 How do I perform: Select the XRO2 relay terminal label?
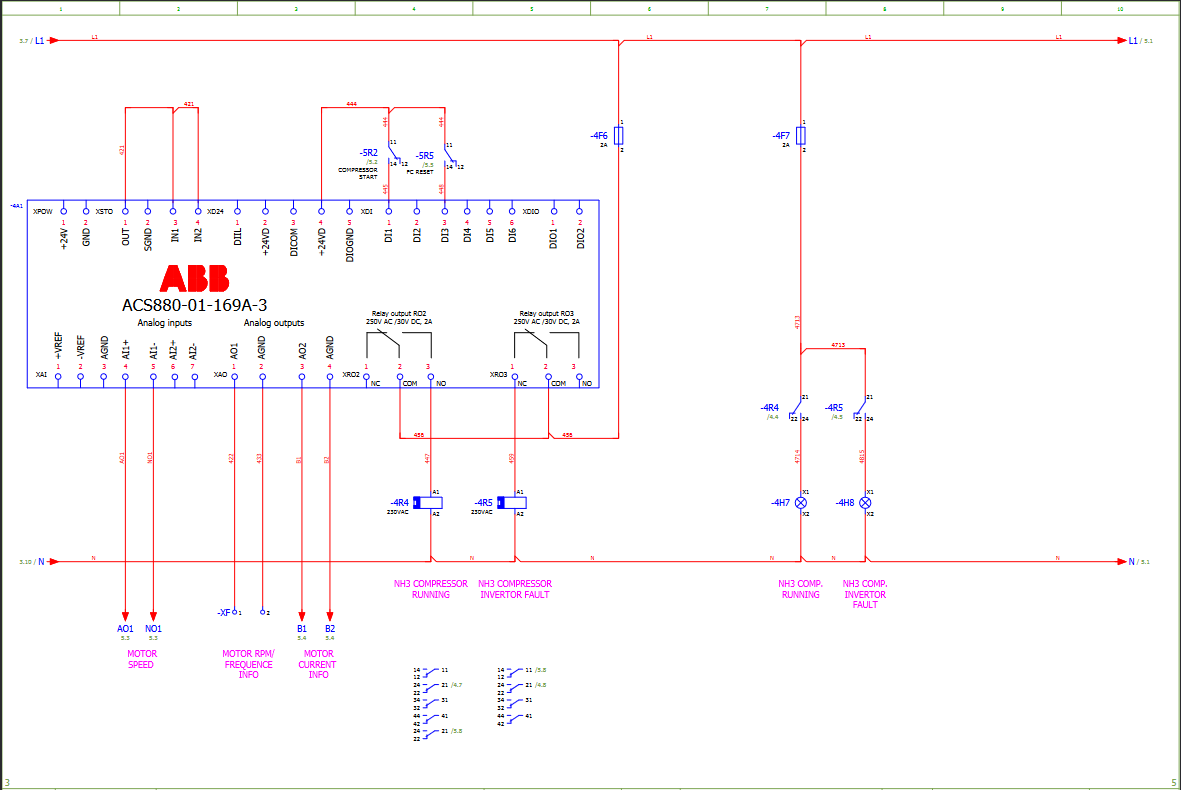351,374
